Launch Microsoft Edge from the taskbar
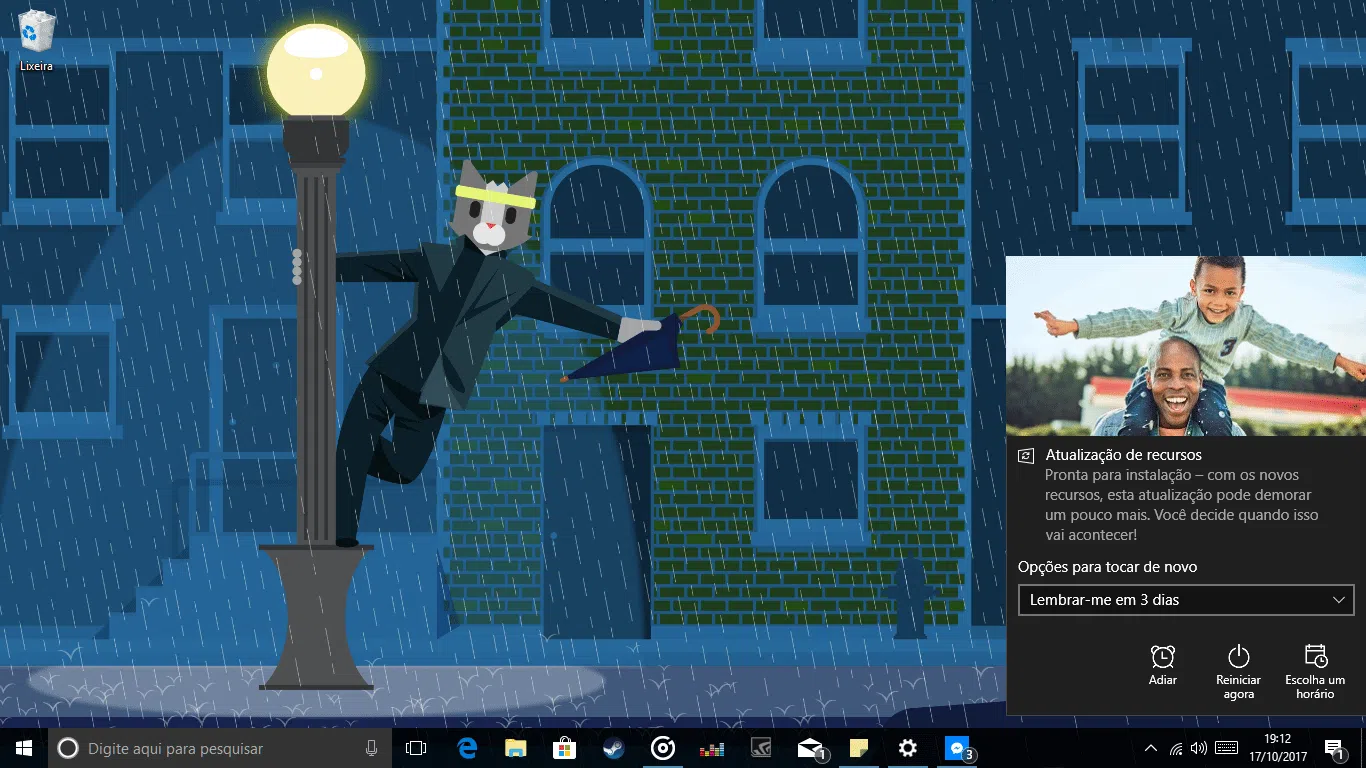The height and width of the screenshot is (768, 1366). pos(467,748)
